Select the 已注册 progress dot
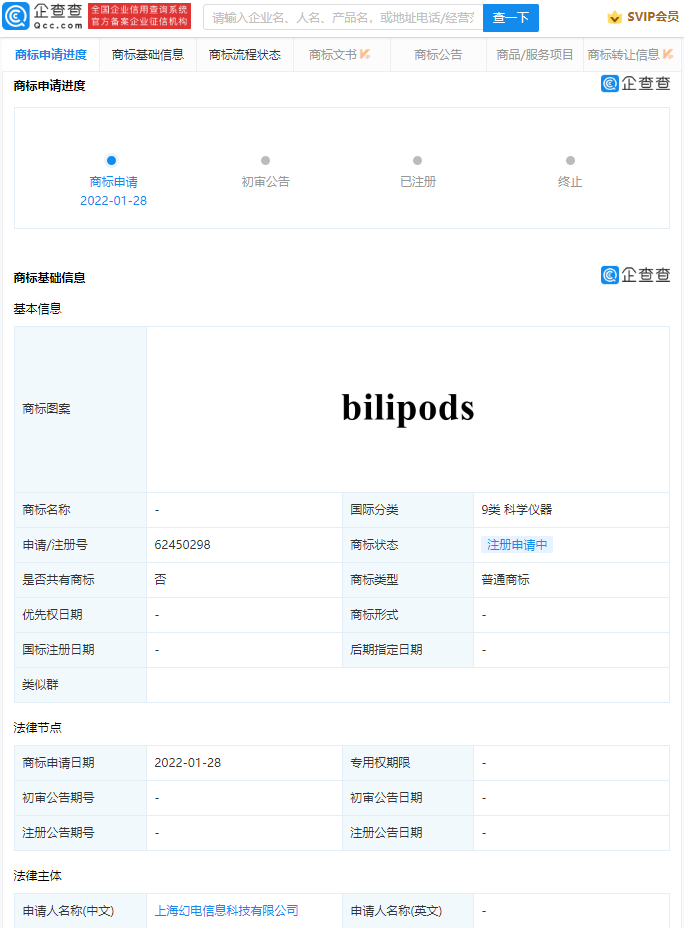684x928 pixels. 418,160
